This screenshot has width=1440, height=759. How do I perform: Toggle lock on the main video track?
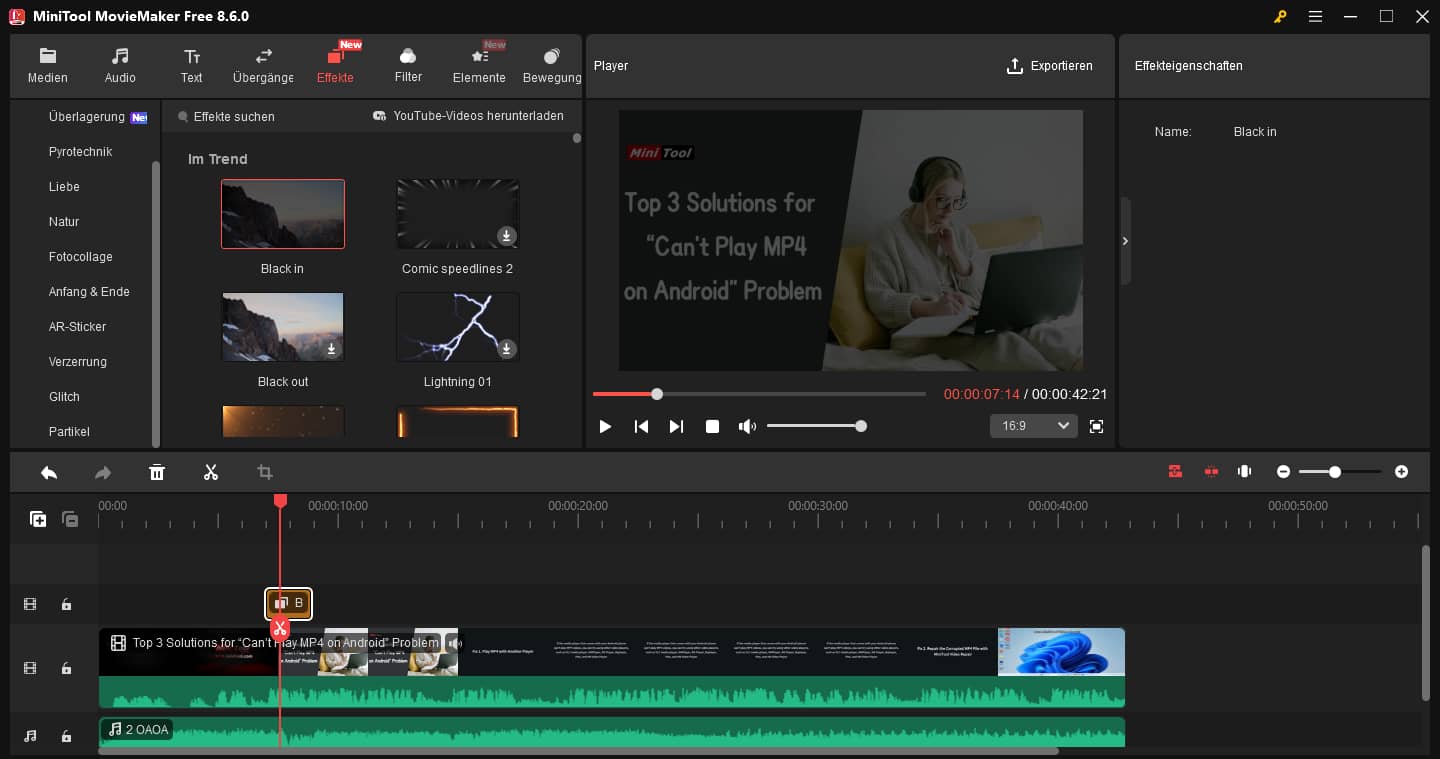coord(66,668)
